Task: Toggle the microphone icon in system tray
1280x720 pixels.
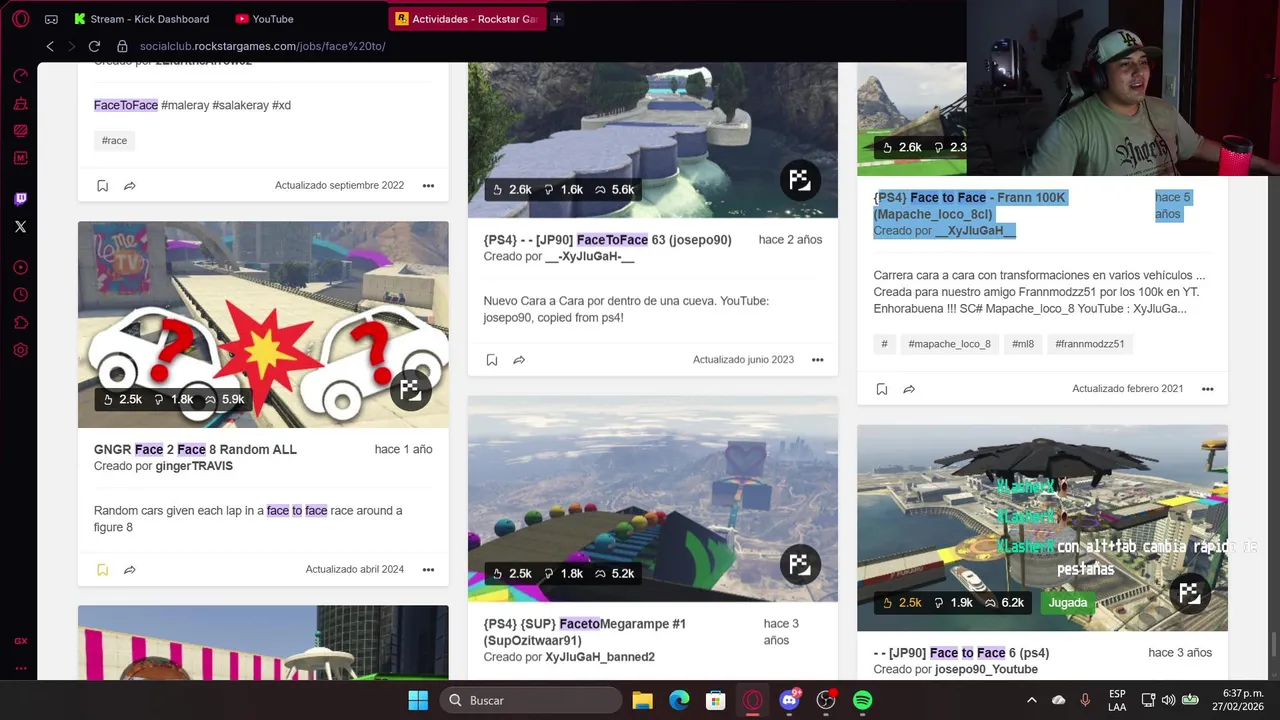Action: pos(1085,700)
